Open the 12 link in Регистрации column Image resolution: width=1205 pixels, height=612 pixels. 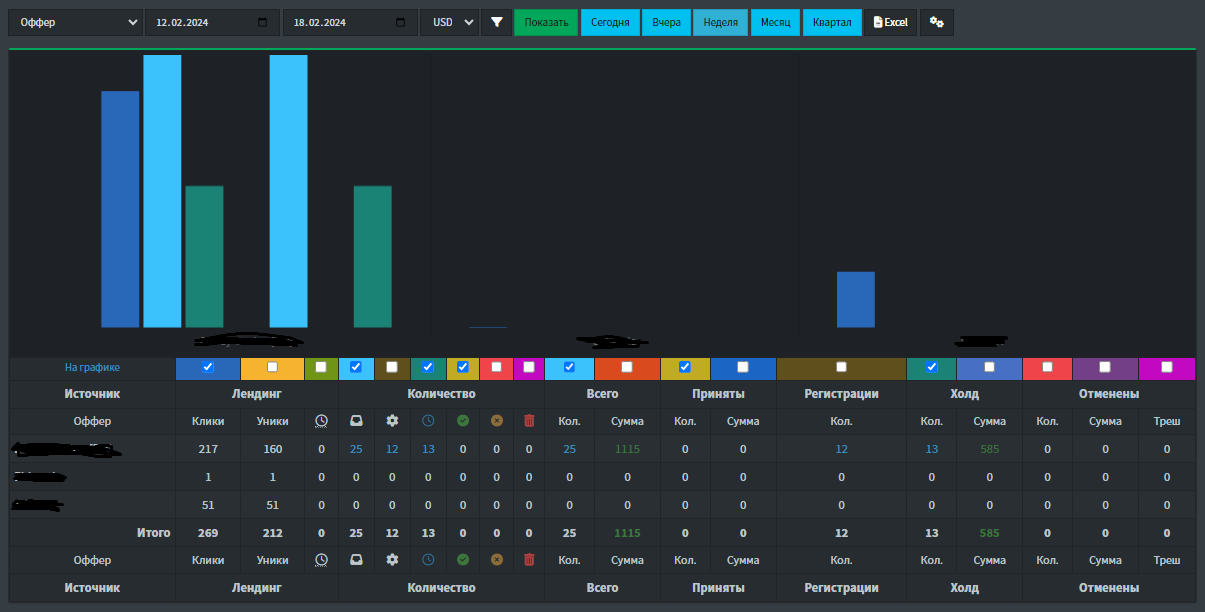pyautogui.click(x=841, y=449)
